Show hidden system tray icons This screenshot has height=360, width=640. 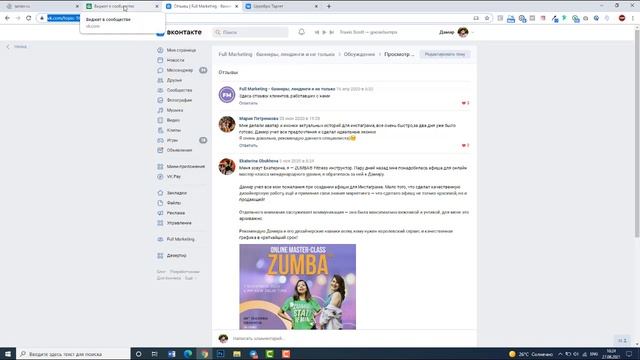point(560,354)
